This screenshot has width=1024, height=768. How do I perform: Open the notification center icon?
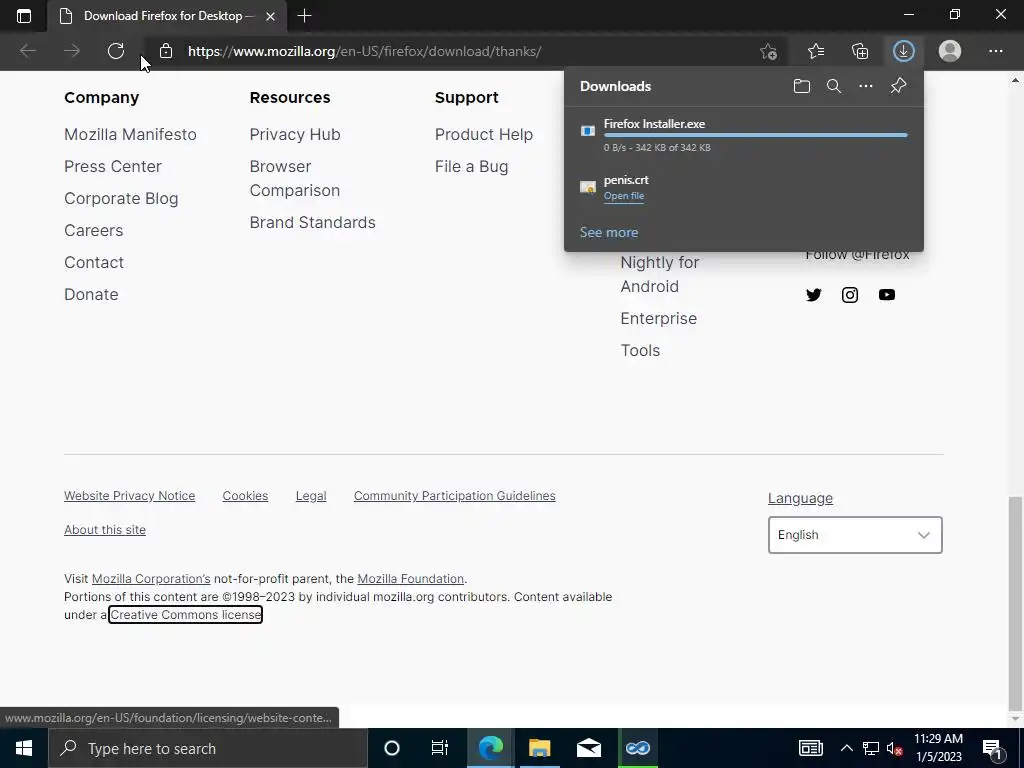(992, 749)
